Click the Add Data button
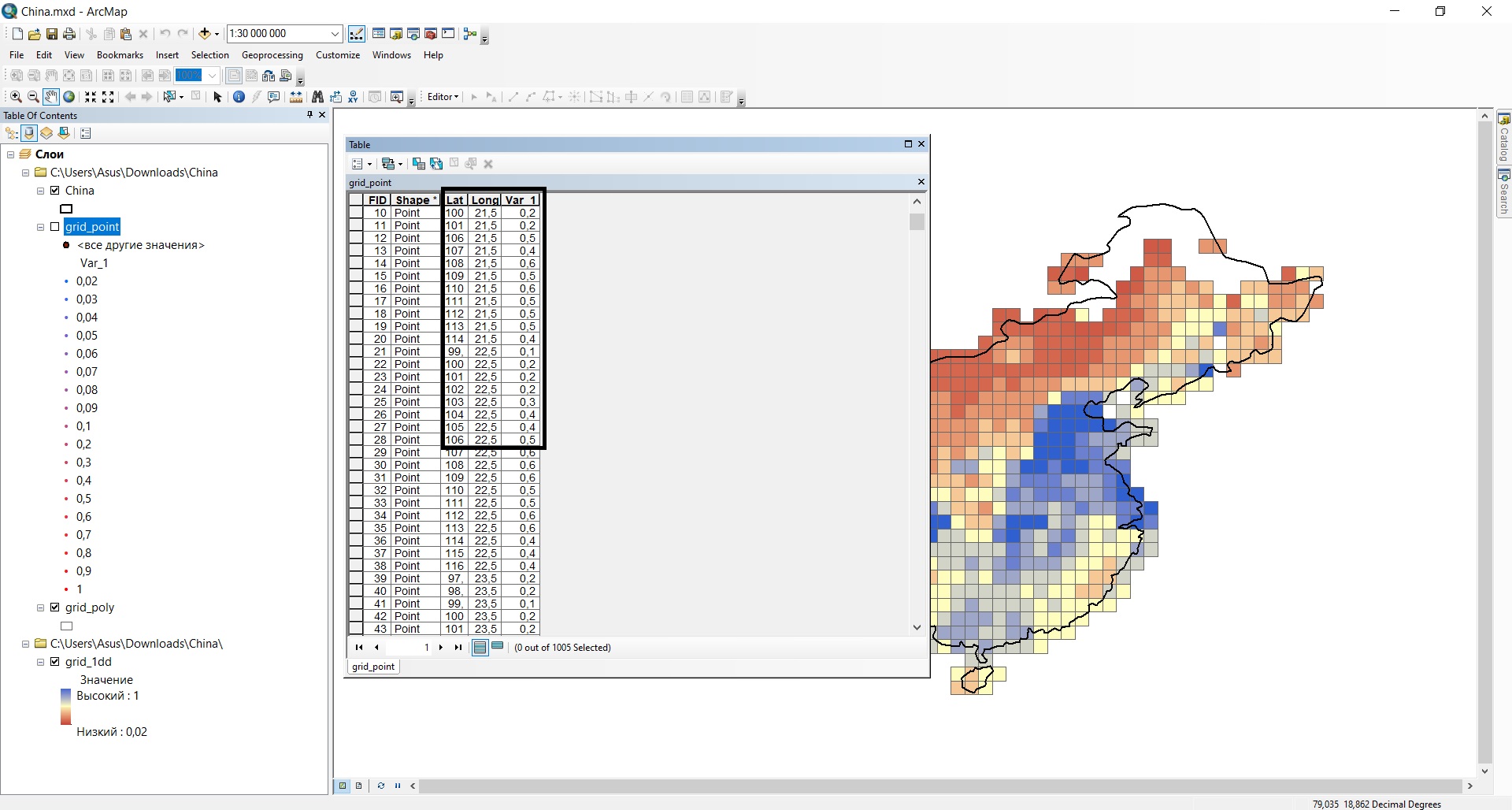 point(205,34)
